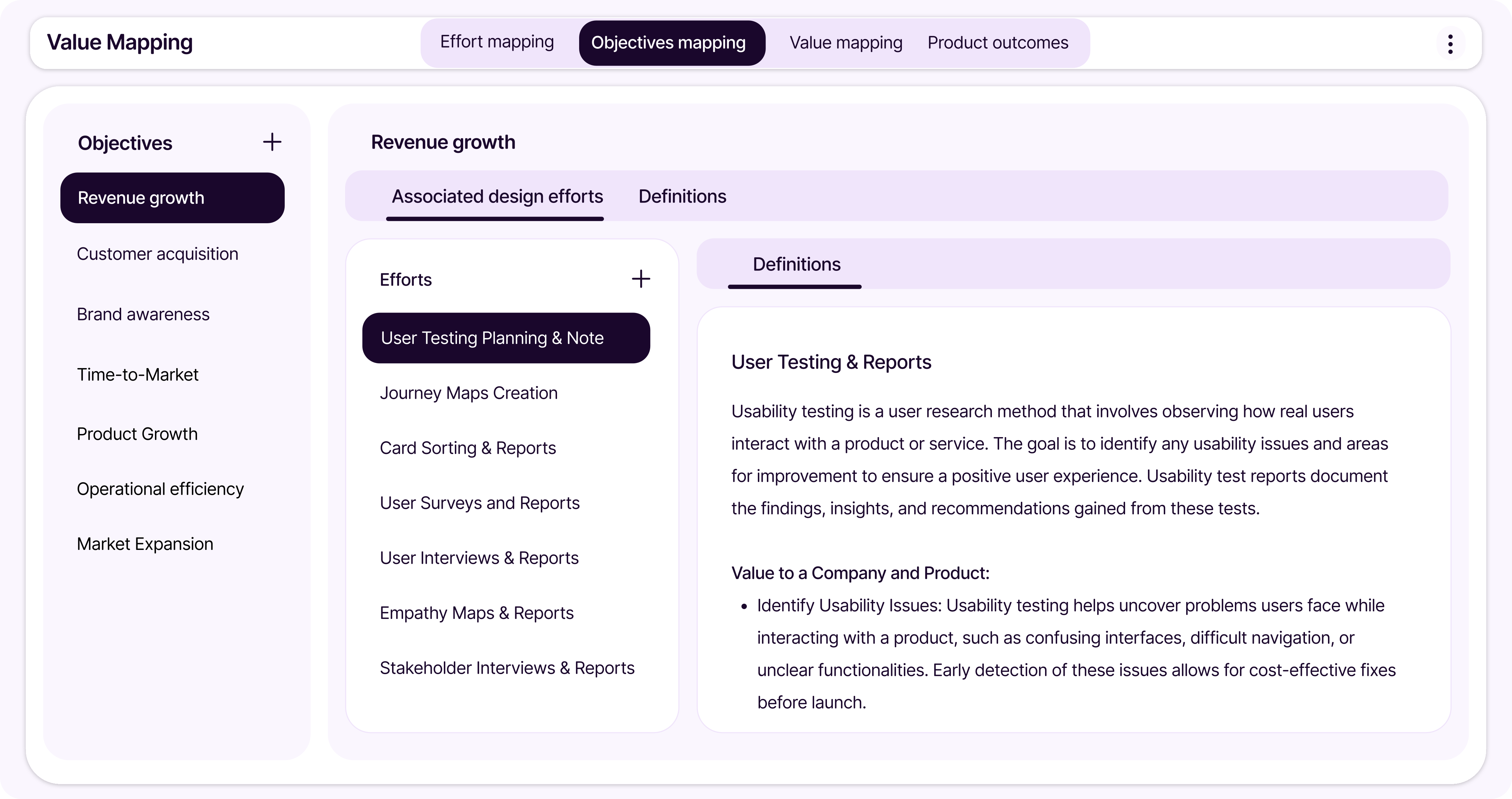The image size is (1512, 799).
Task: Switch to the Effort mapping tab
Action: point(497,42)
